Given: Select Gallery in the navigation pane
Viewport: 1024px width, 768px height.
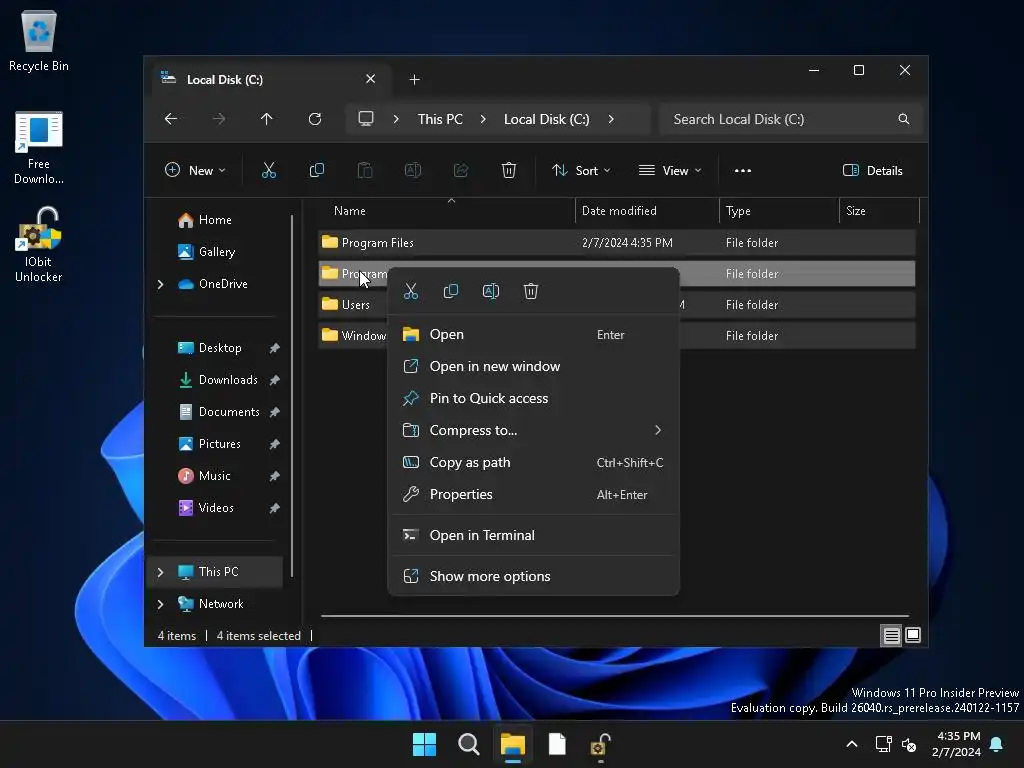Looking at the screenshot, I should 207,252.
